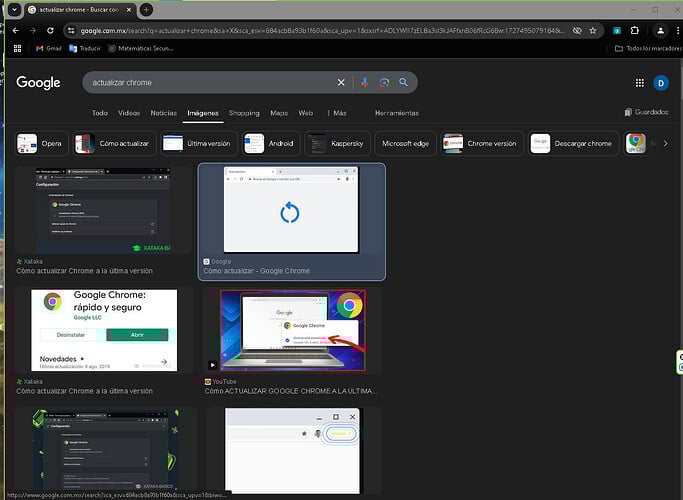This screenshot has height=500, width=683.
Task: Open the Xataka dark settings screenshot thumbnail
Action: coord(103,209)
